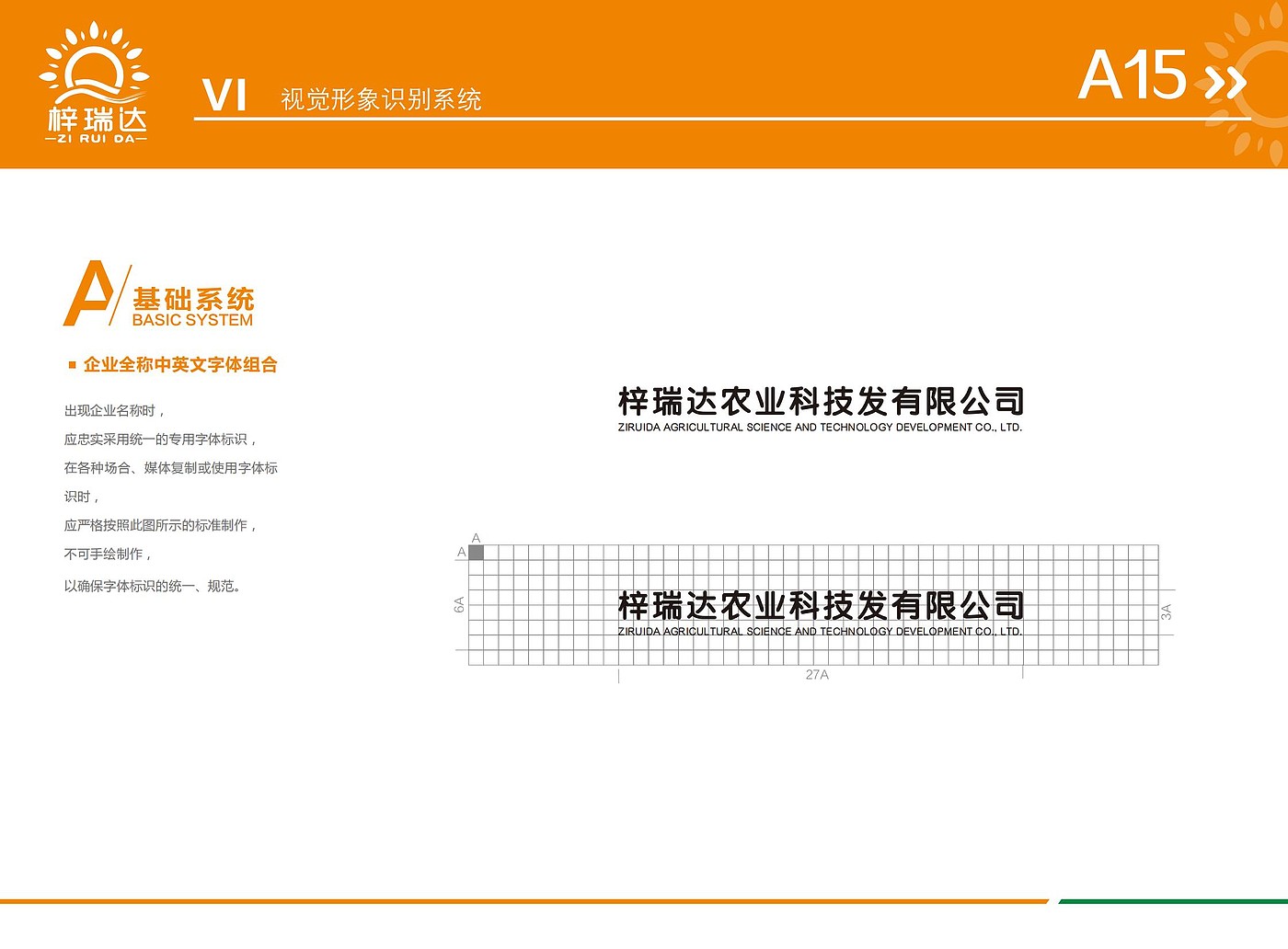The width and height of the screenshot is (1288, 949).
Task: Select the gray unit square in the grid
Action: (476, 553)
